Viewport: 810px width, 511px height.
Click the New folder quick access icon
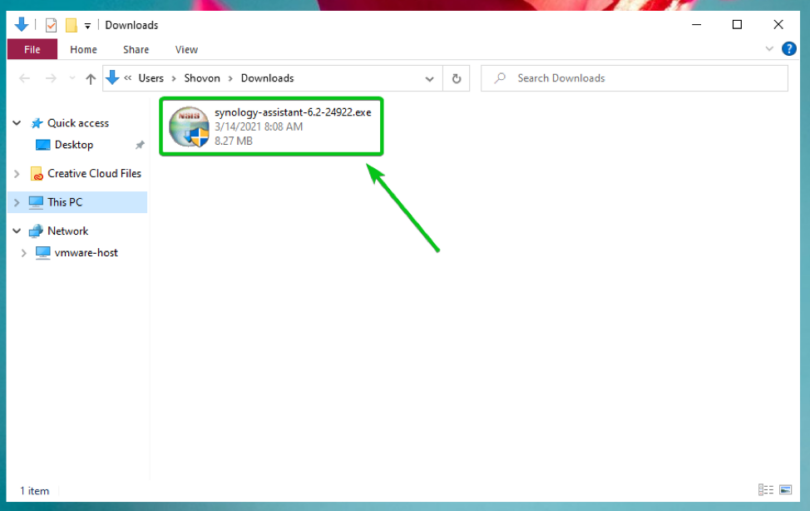[x=71, y=25]
